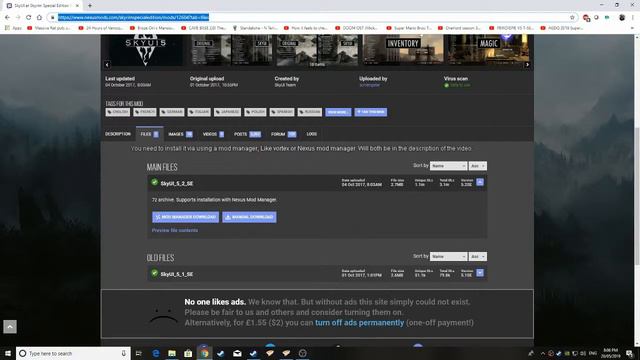Click the turn off ads permanently link
This screenshot has width=640, height=360.
point(359,322)
